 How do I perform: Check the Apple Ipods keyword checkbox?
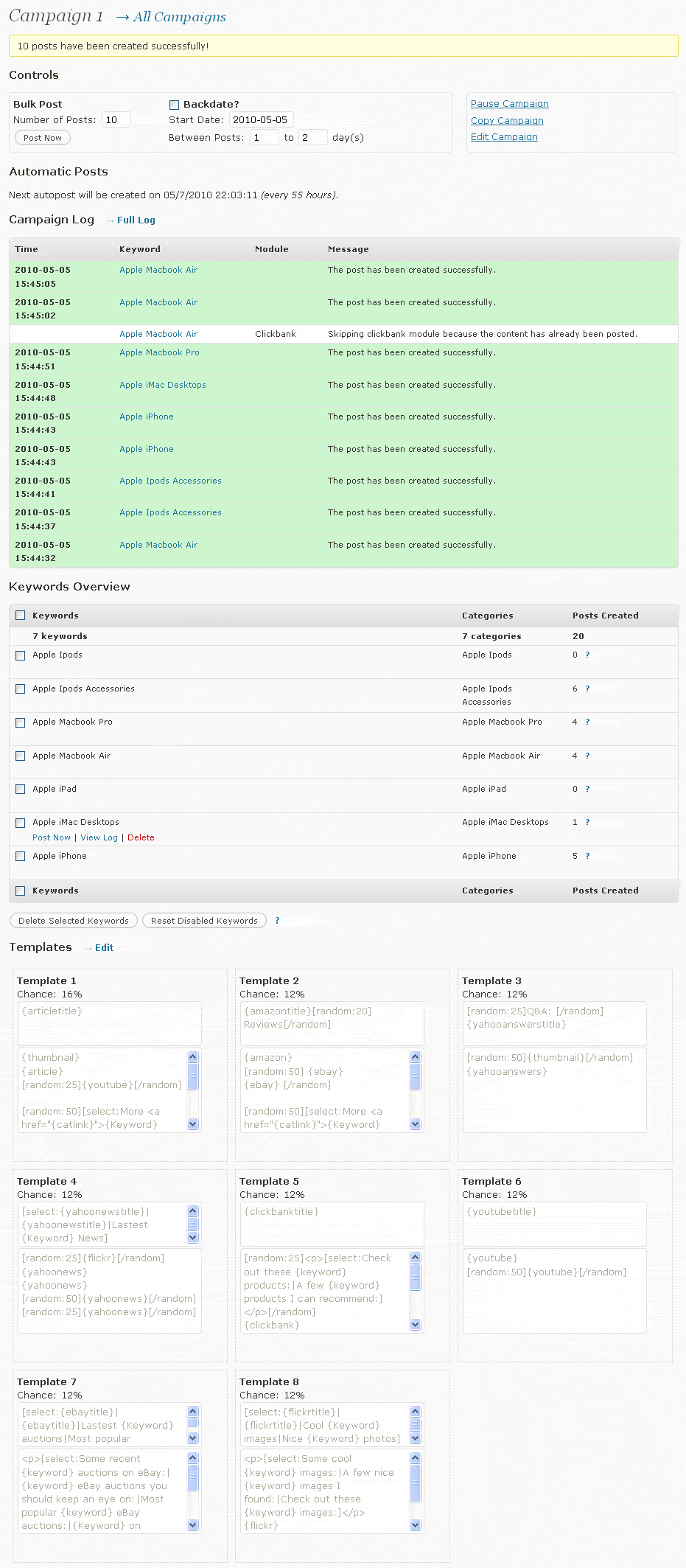click(x=21, y=655)
